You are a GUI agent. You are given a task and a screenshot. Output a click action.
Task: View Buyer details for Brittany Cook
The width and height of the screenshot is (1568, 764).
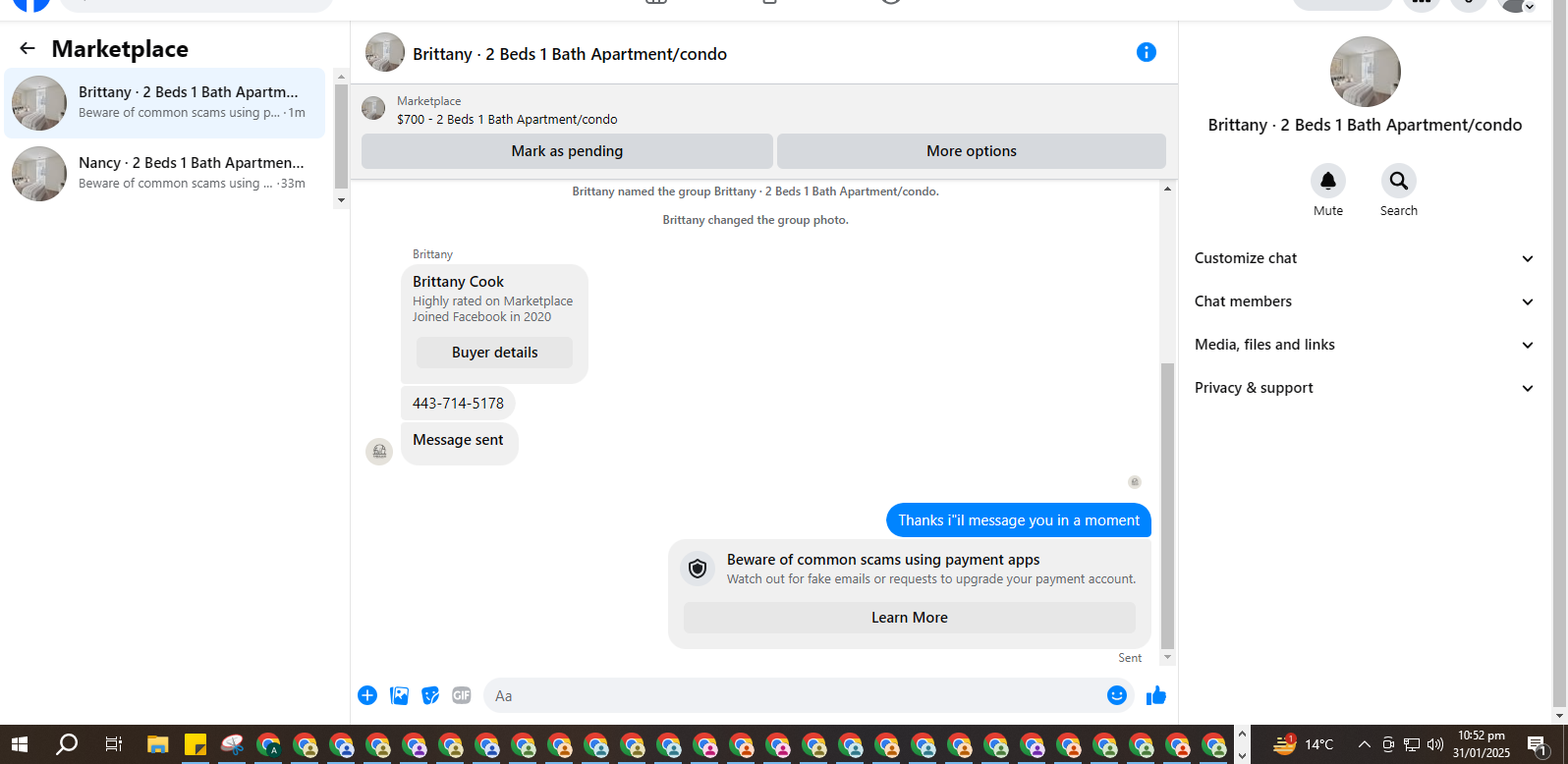[494, 353]
